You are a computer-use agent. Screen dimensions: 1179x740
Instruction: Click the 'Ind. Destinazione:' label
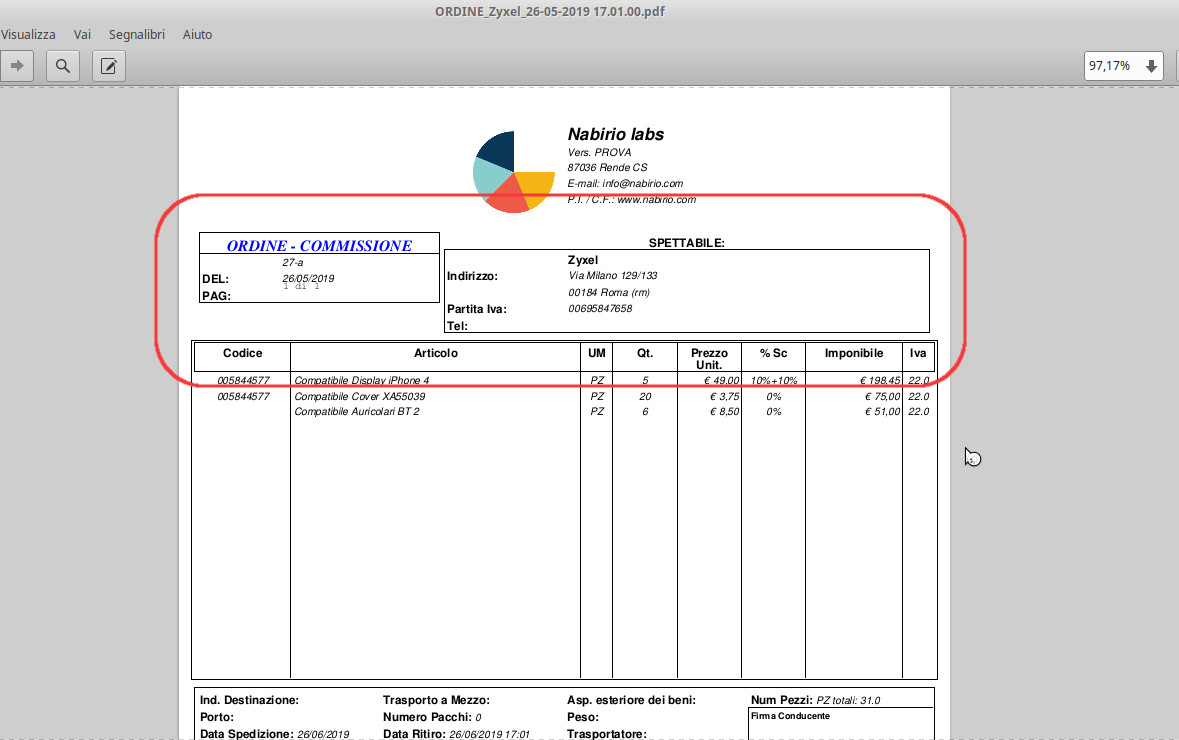250,700
